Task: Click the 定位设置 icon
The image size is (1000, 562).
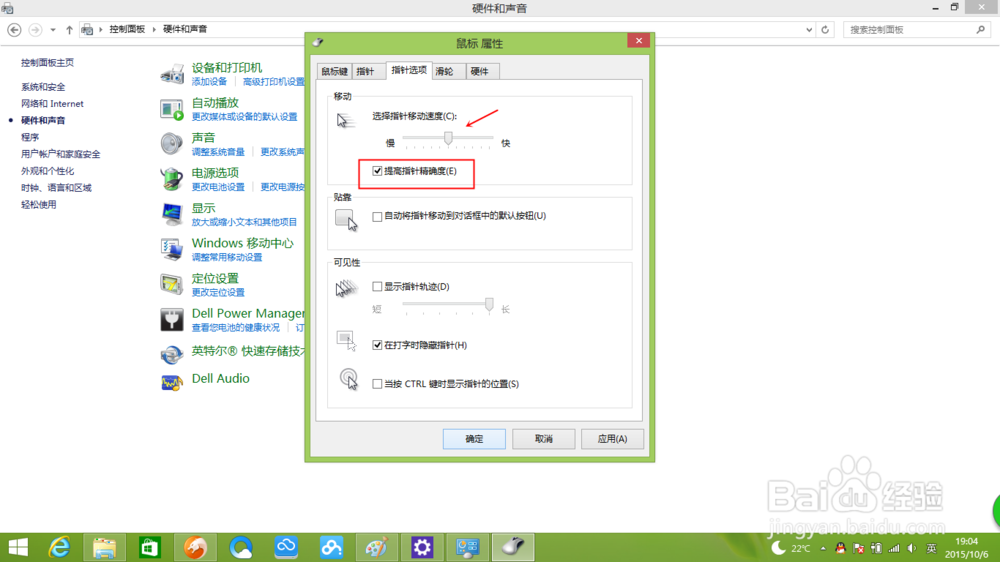Action: click(x=172, y=284)
